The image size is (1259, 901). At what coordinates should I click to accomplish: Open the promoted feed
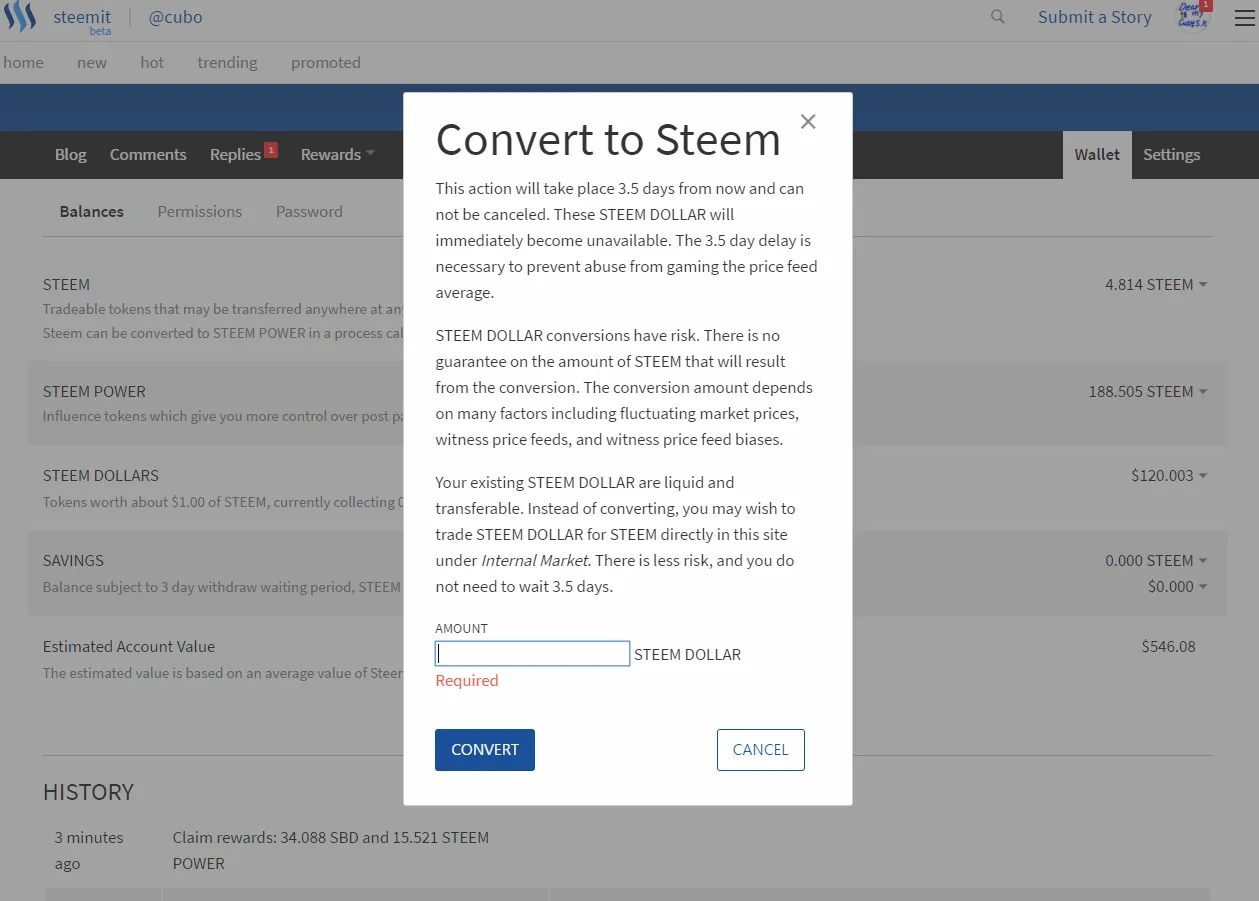pos(326,62)
